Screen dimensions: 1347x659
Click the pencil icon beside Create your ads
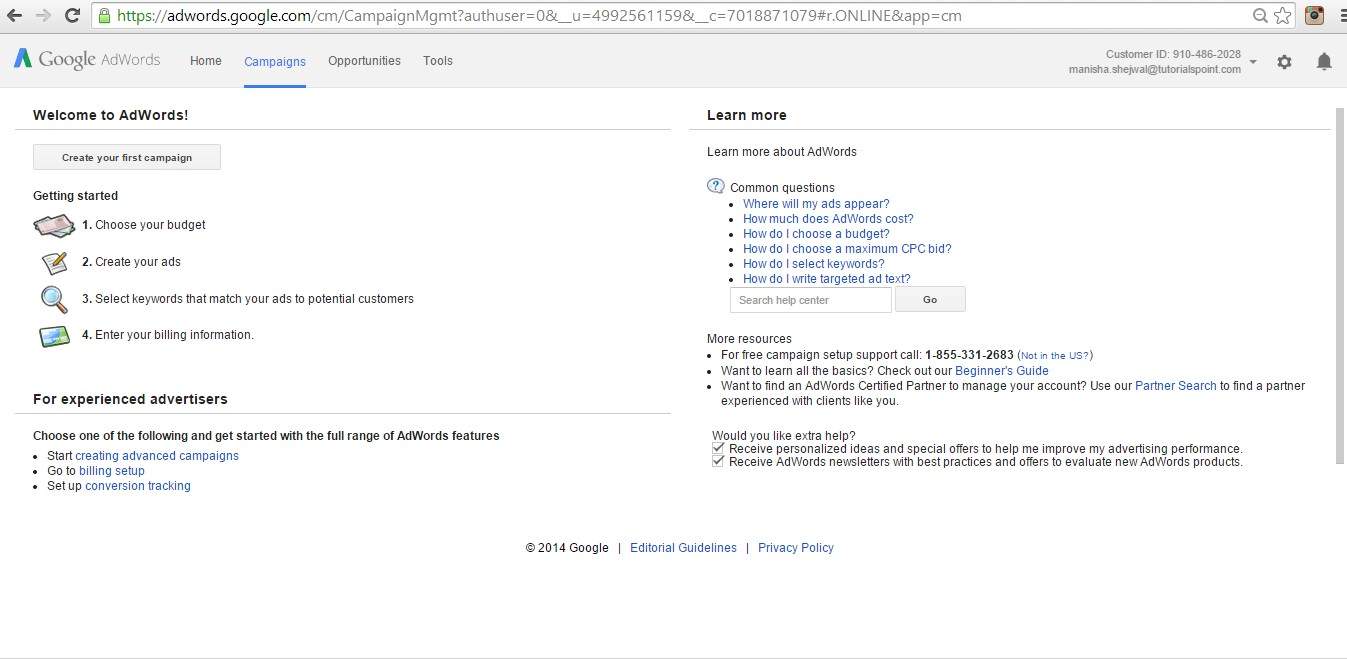pos(54,263)
